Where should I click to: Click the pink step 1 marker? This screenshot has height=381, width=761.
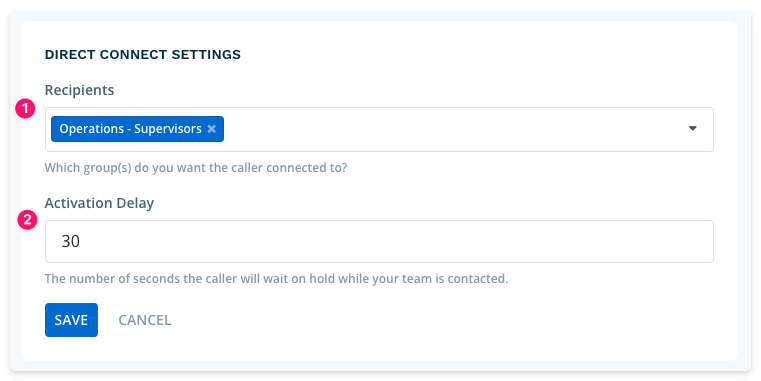25,108
